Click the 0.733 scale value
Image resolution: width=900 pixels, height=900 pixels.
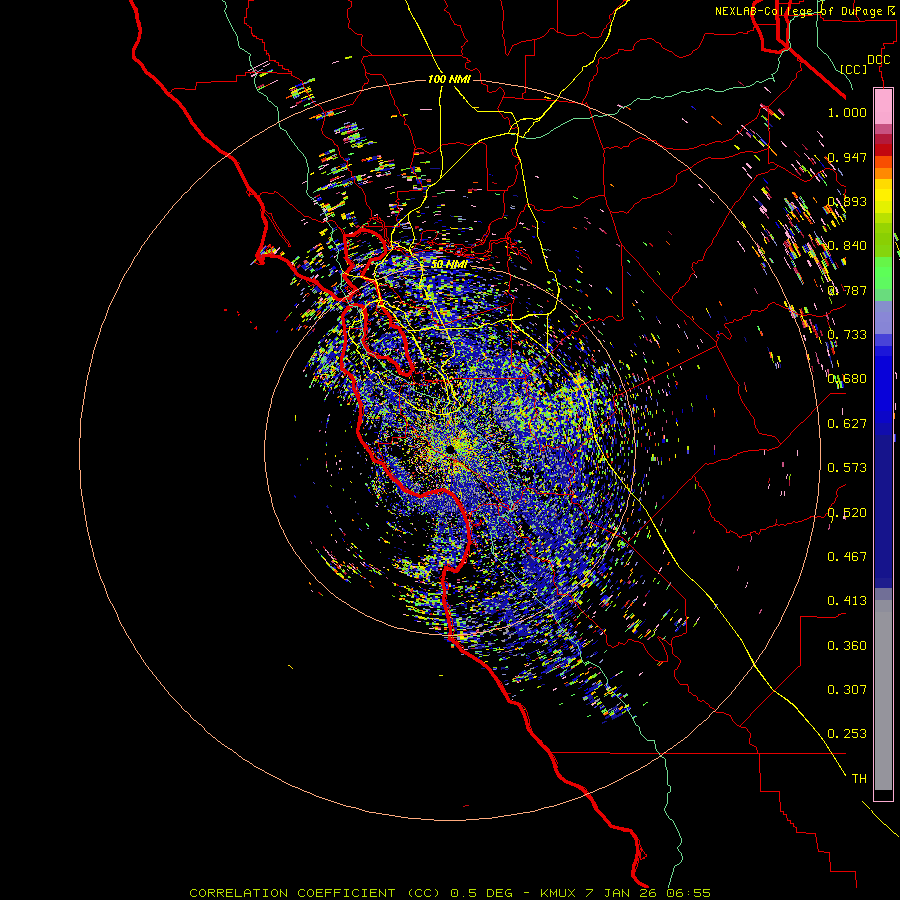coord(847,335)
